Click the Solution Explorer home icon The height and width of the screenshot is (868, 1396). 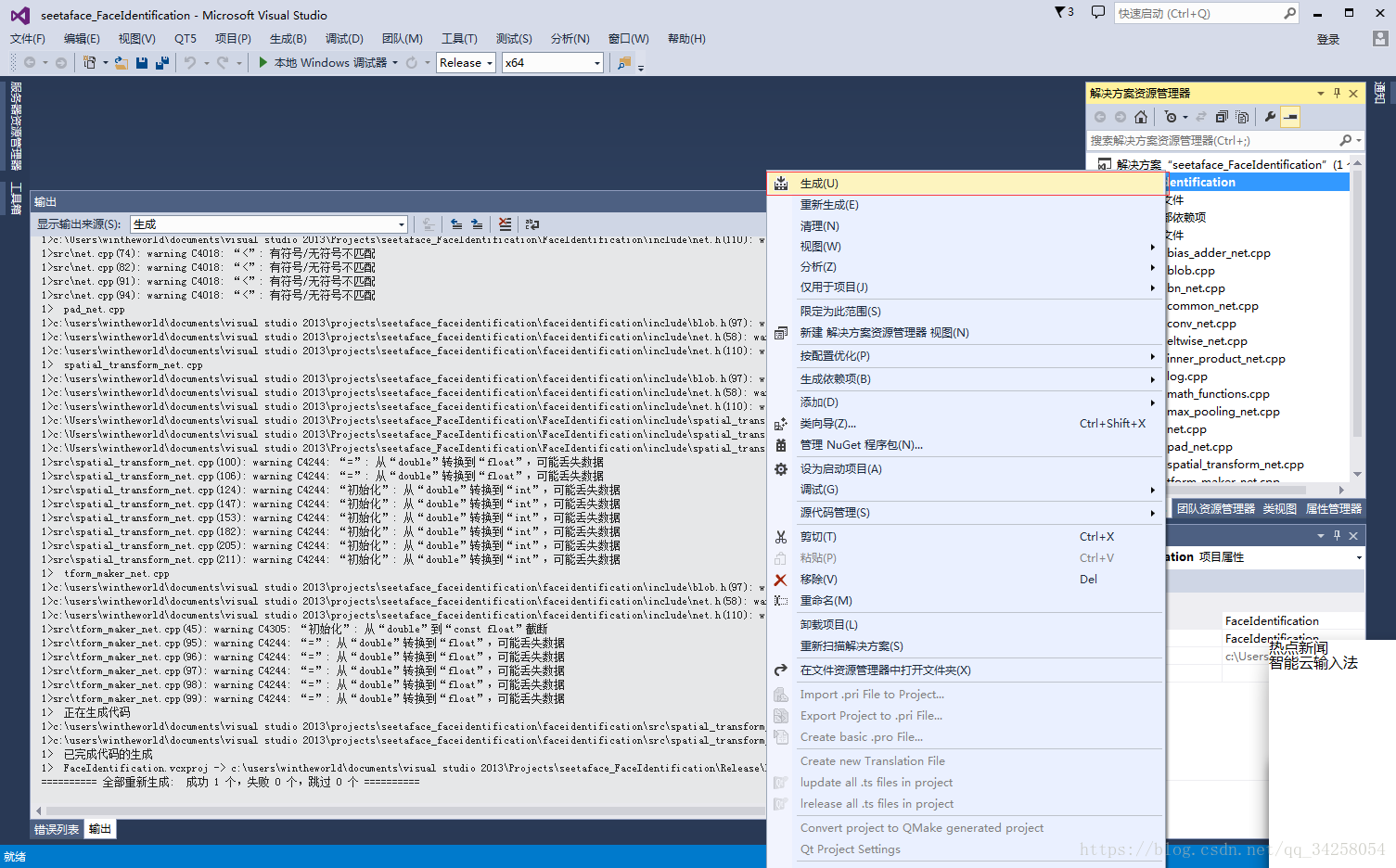[1141, 117]
